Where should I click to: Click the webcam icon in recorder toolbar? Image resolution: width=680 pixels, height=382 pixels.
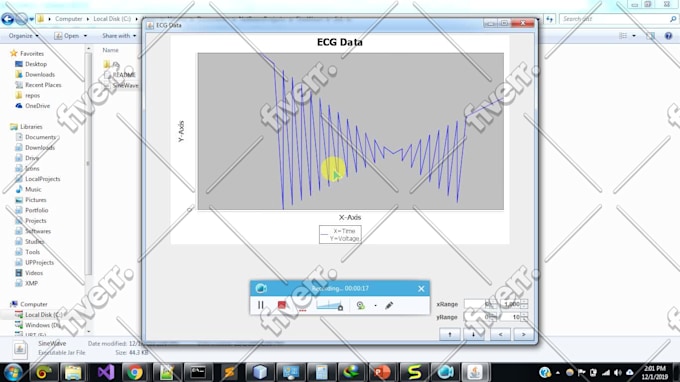coord(360,305)
